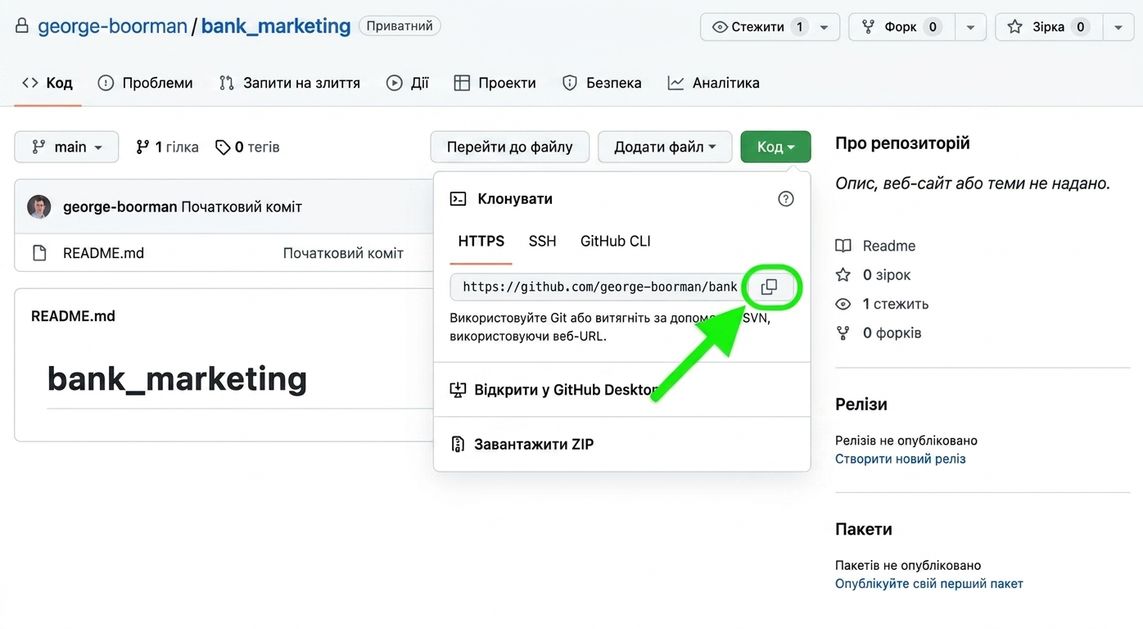This screenshot has width=1143, height=629.
Task: Click the Початковий коміт text in README.md row
Action: (x=343, y=253)
